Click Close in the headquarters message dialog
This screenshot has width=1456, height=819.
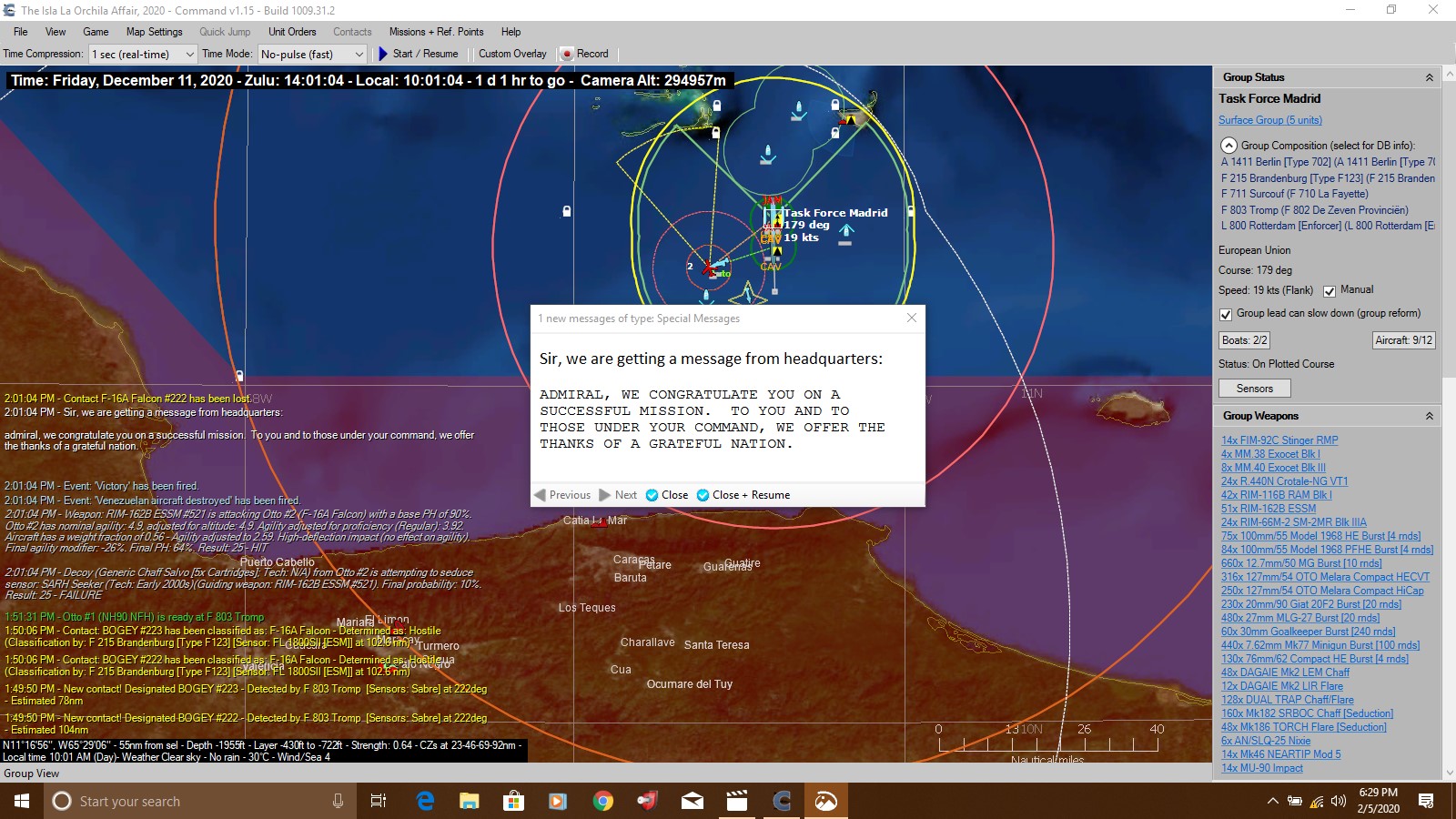pos(667,495)
